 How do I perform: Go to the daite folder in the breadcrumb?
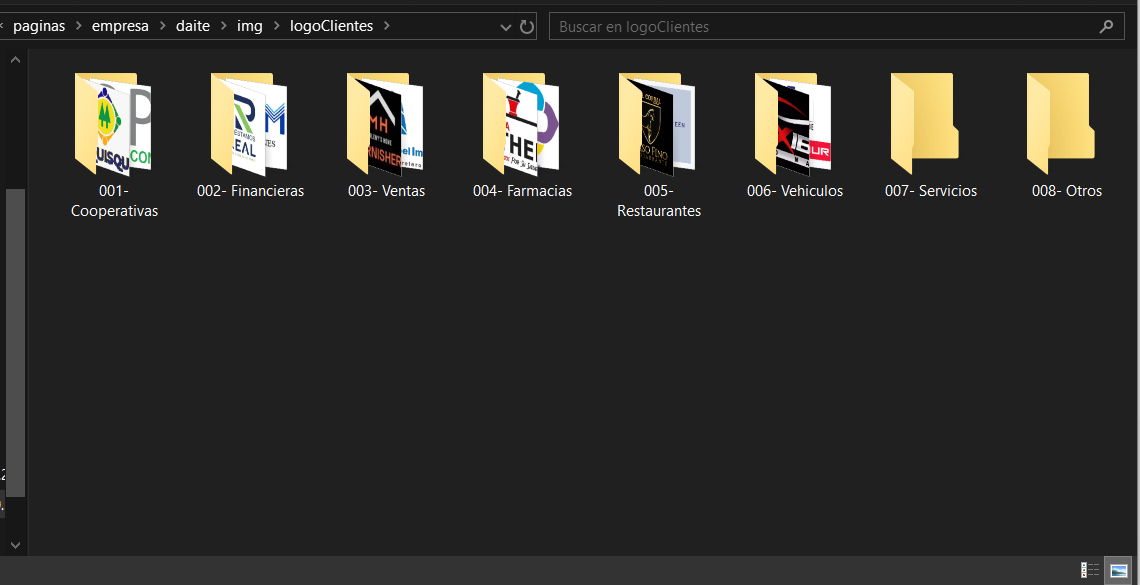pos(193,26)
